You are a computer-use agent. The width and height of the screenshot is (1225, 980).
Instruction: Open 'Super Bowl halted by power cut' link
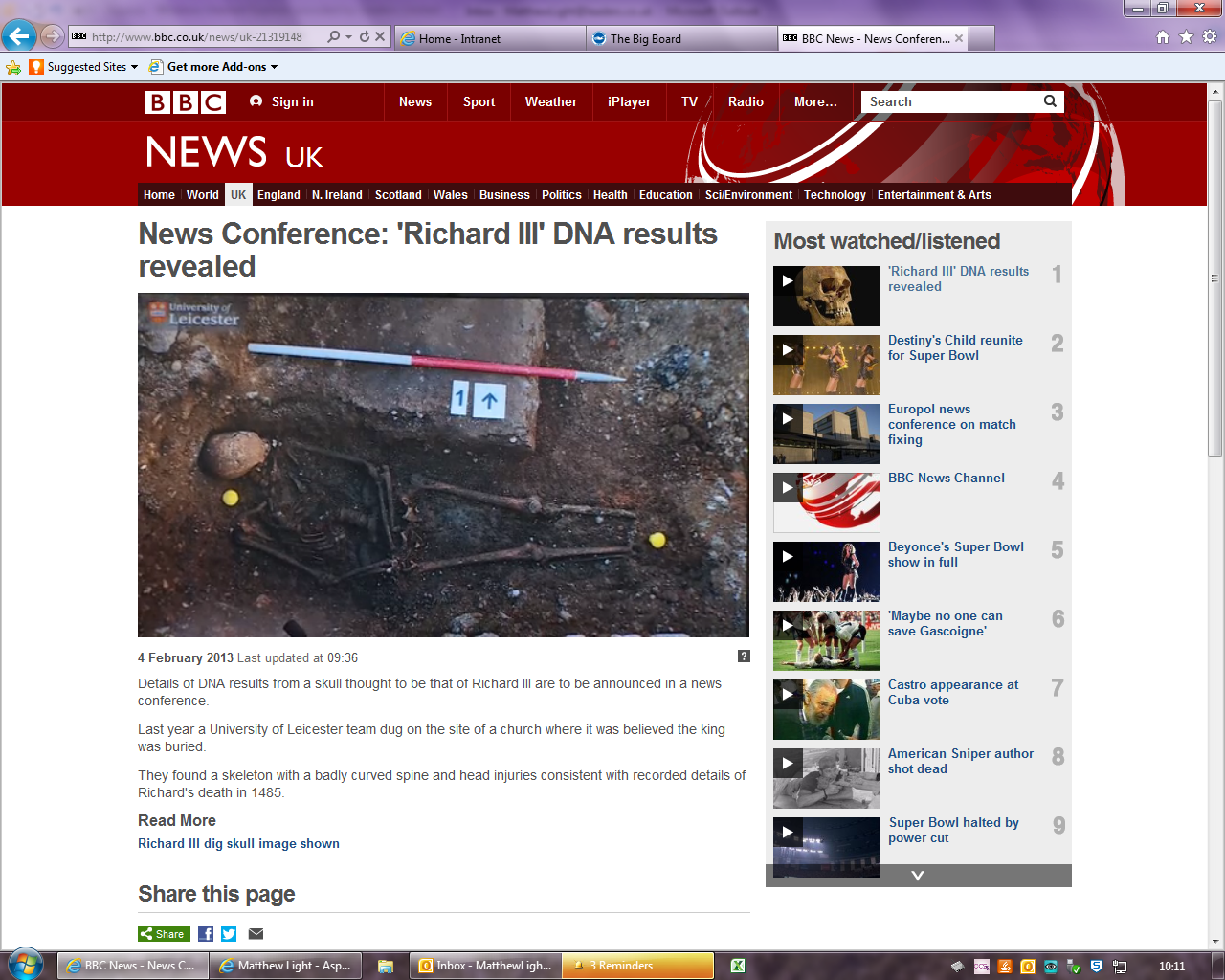(x=953, y=831)
